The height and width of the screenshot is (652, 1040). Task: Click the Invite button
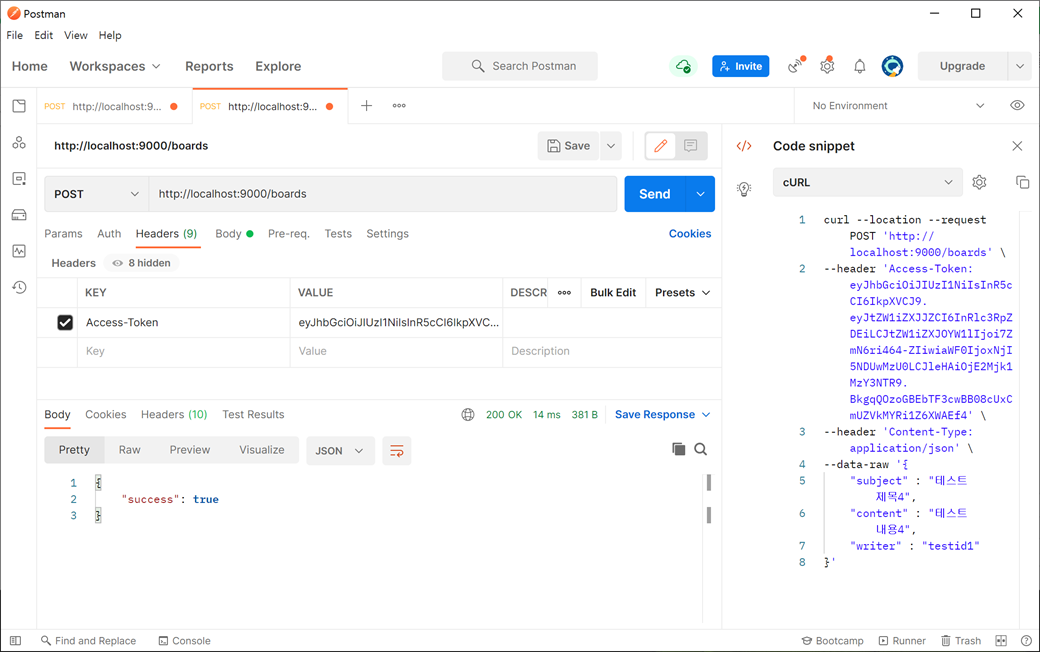pyautogui.click(x=741, y=66)
